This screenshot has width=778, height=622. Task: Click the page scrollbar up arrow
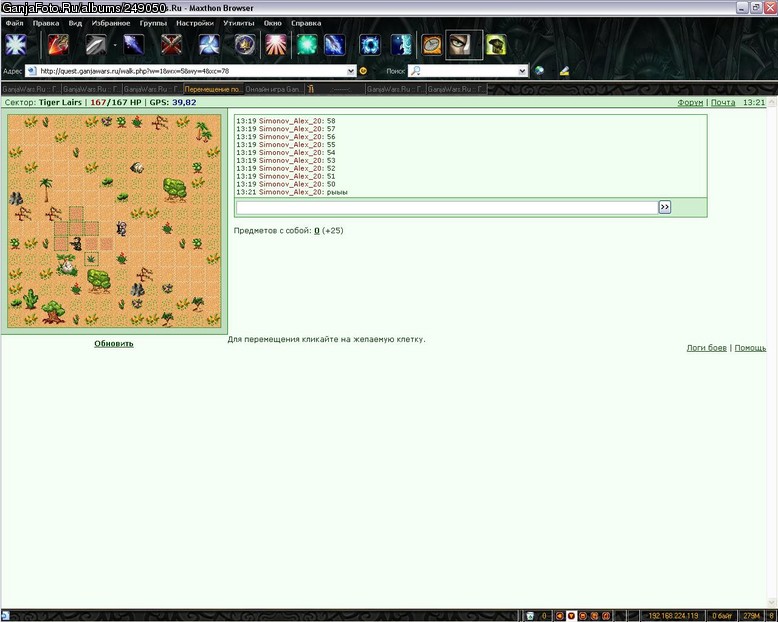772,102
